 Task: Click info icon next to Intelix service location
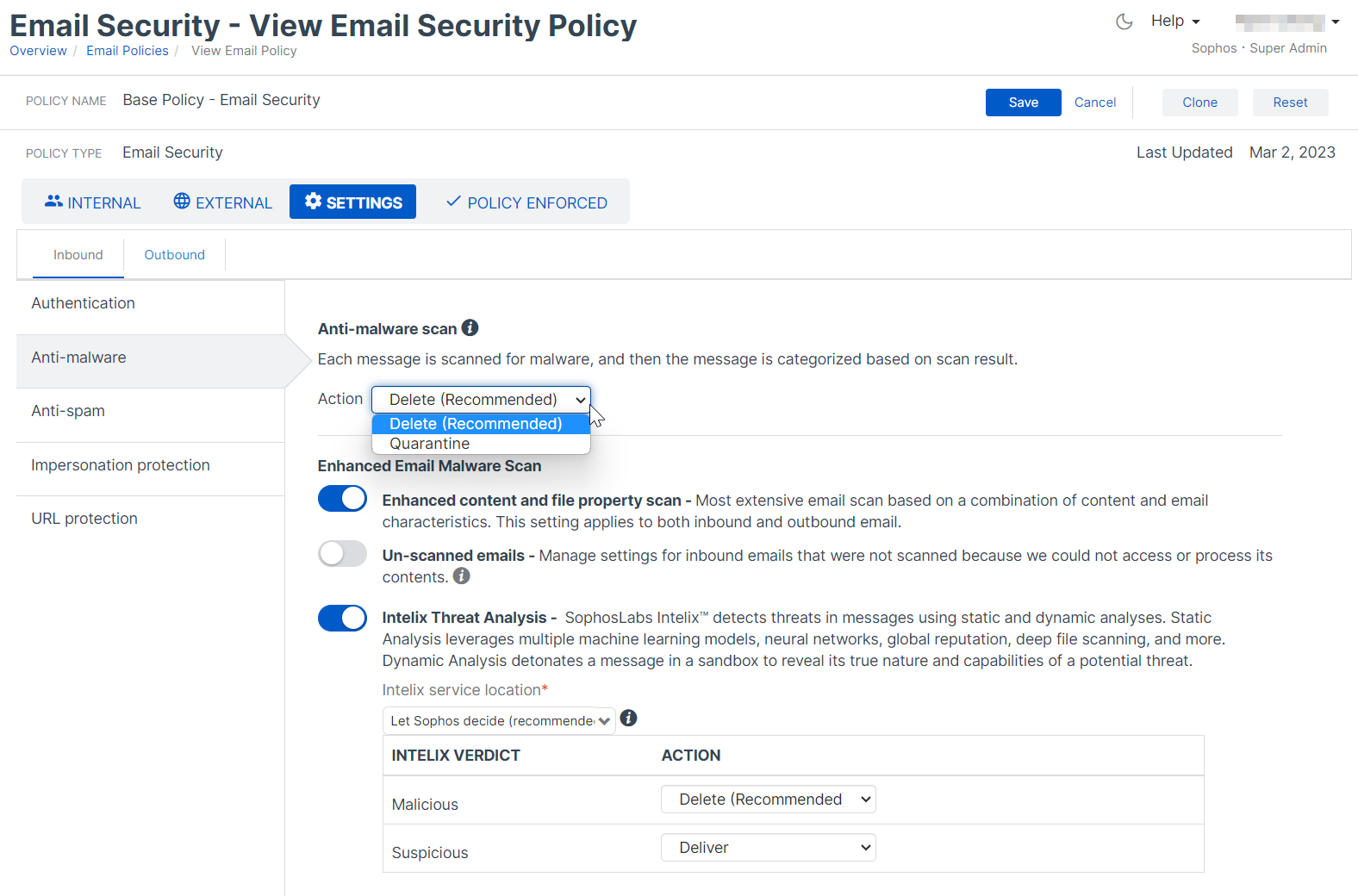(628, 719)
